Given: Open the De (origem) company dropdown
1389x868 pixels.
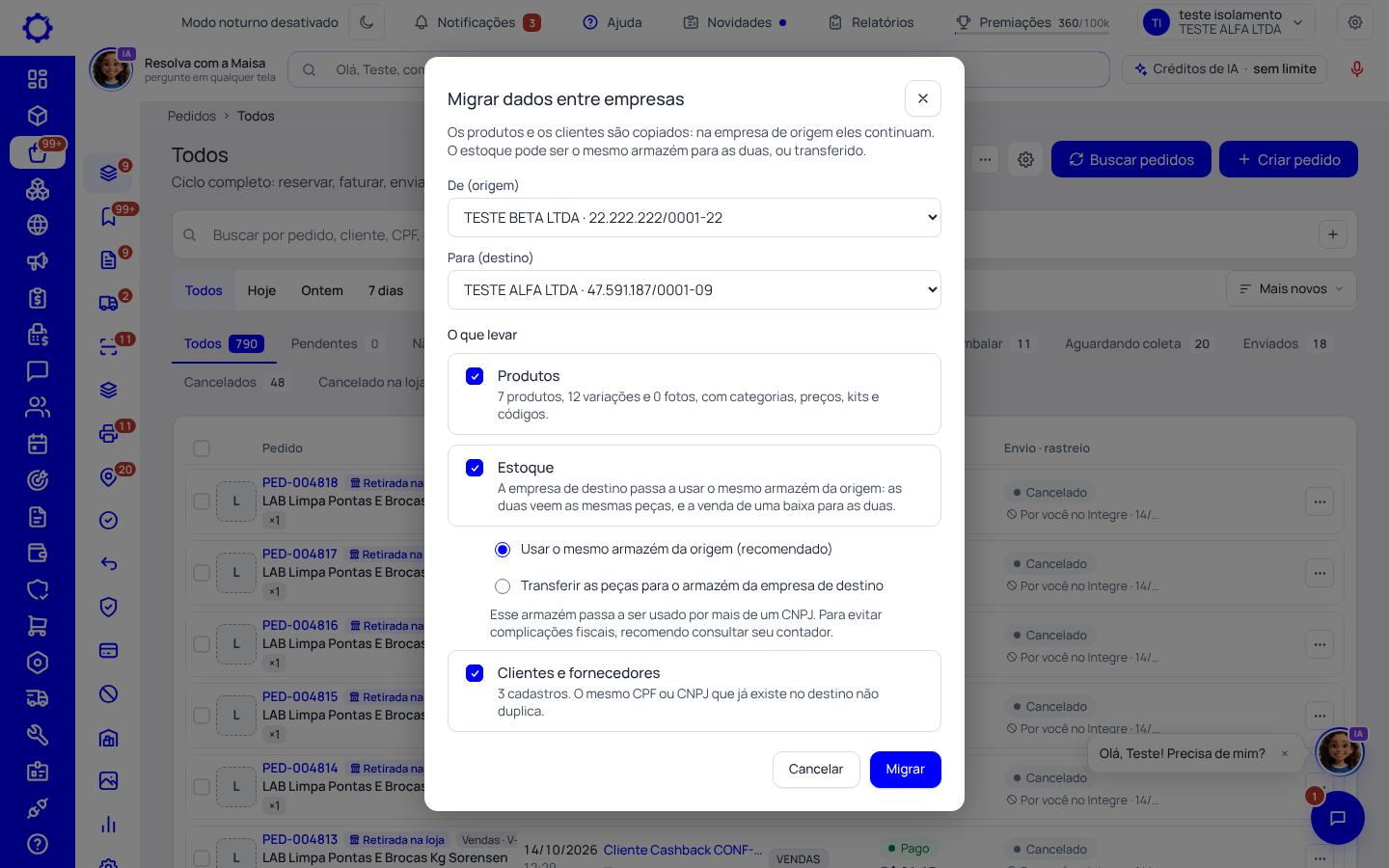Looking at the screenshot, I should (694, 218).
